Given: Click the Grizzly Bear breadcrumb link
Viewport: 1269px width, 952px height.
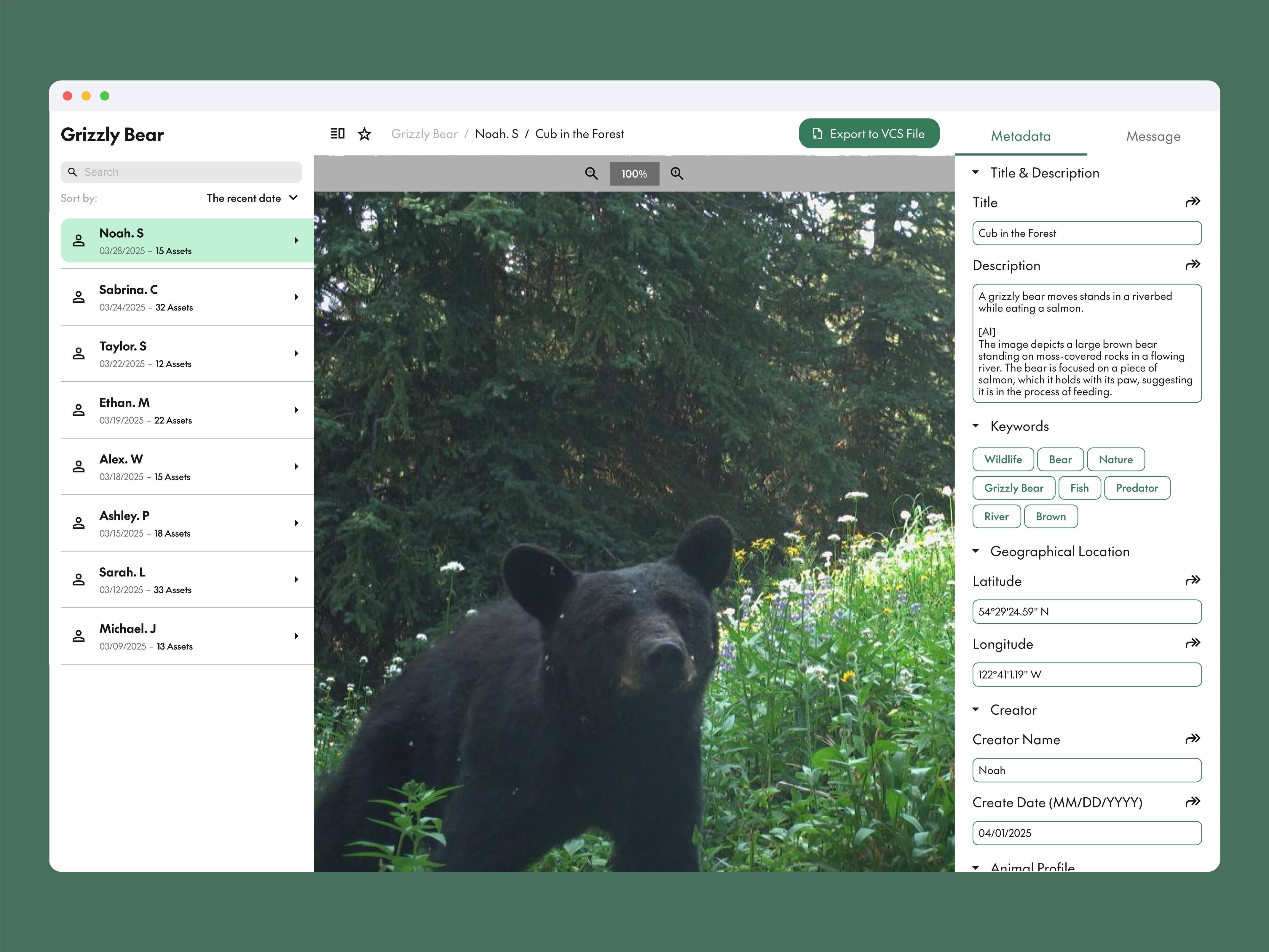Looking at the screenshot, I should (424, 134).
